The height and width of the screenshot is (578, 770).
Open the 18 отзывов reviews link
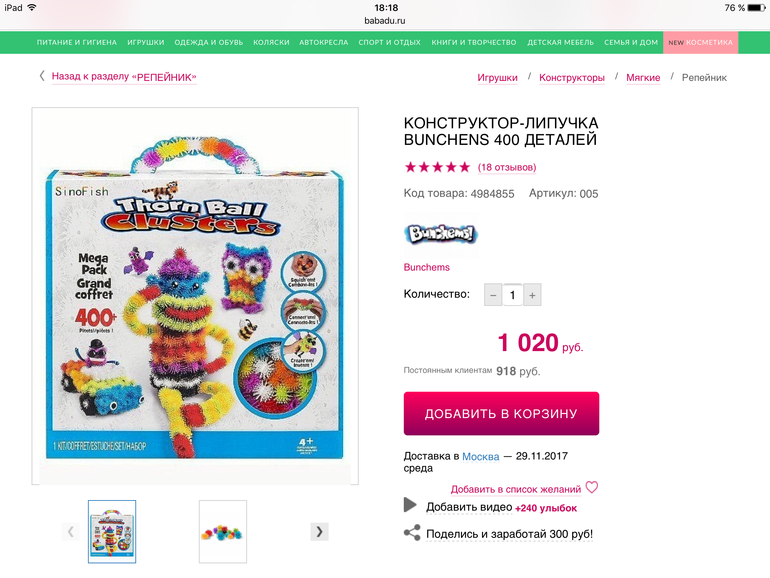507,167
